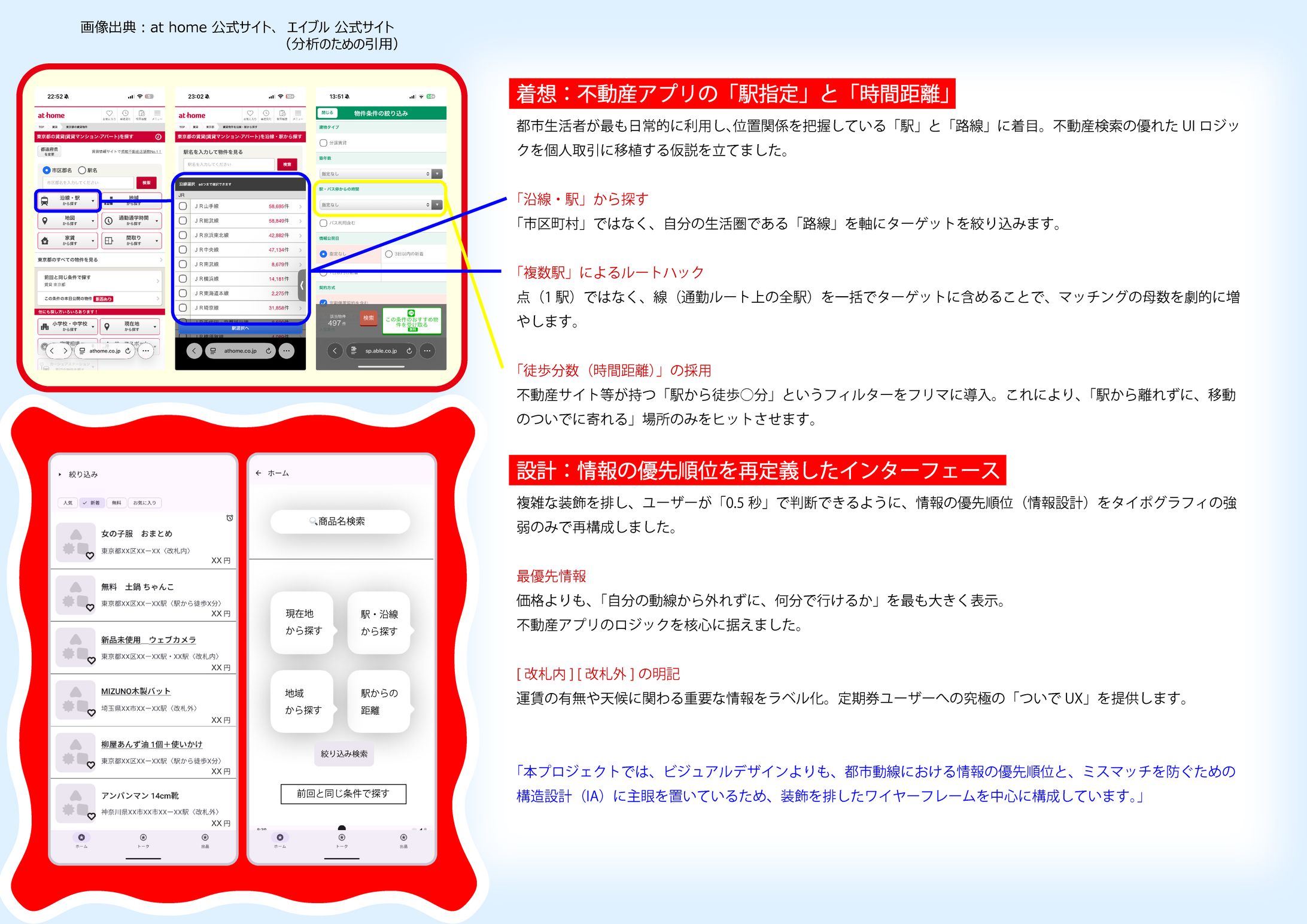This screenshot has width=1307, height=924.
Task: Click browser back button in 23:02 screen
Action: click(194, 351)
